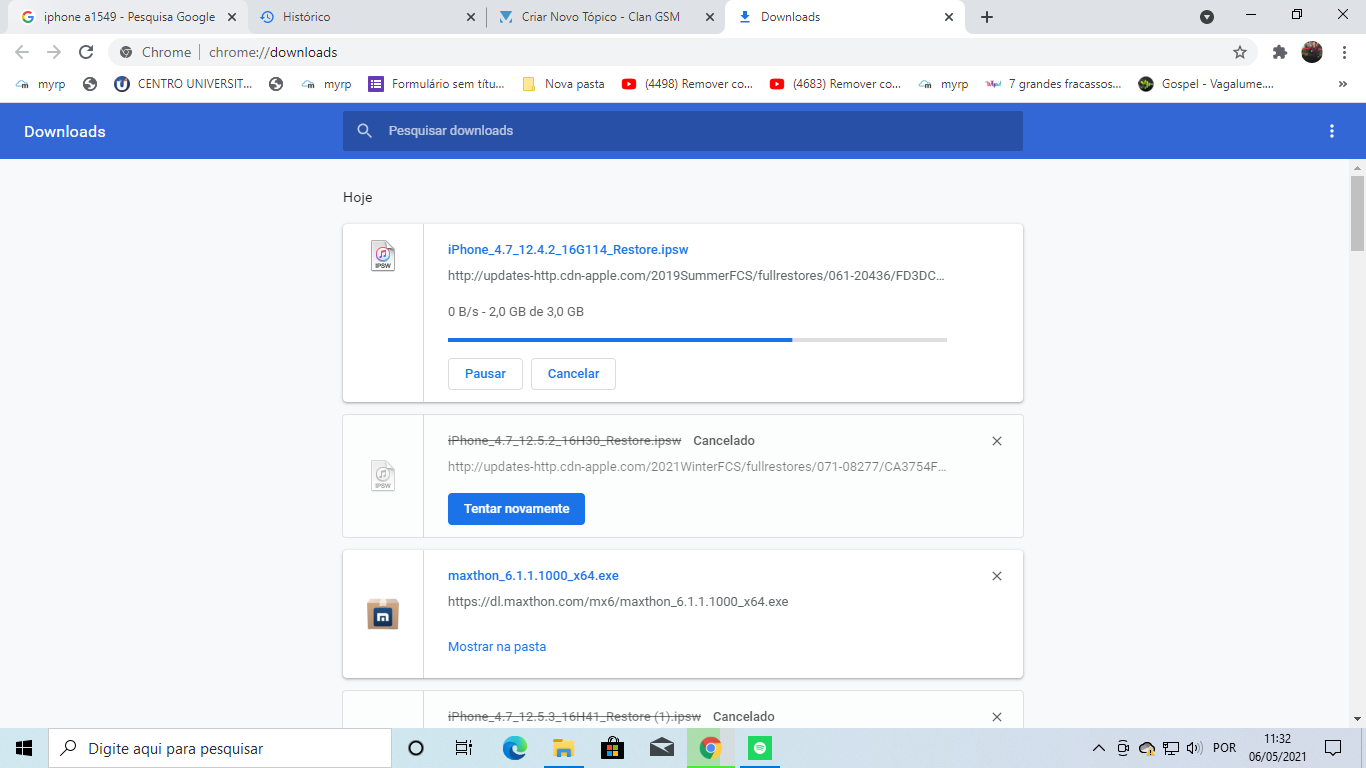Screen dimensions: 1366x768
Task: Click the IPSW file icon of iPhone_4.7_12.4.2
Action: click(x=382, y=256)
